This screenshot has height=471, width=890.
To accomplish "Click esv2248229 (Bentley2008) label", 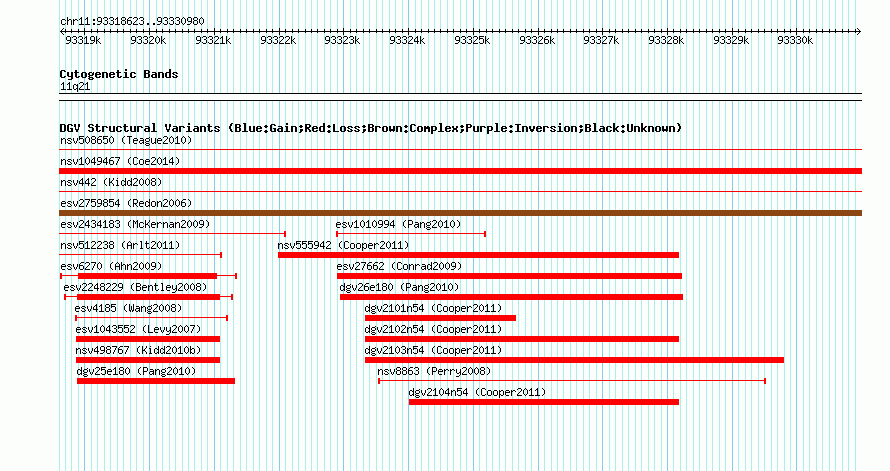I will 135,287.
